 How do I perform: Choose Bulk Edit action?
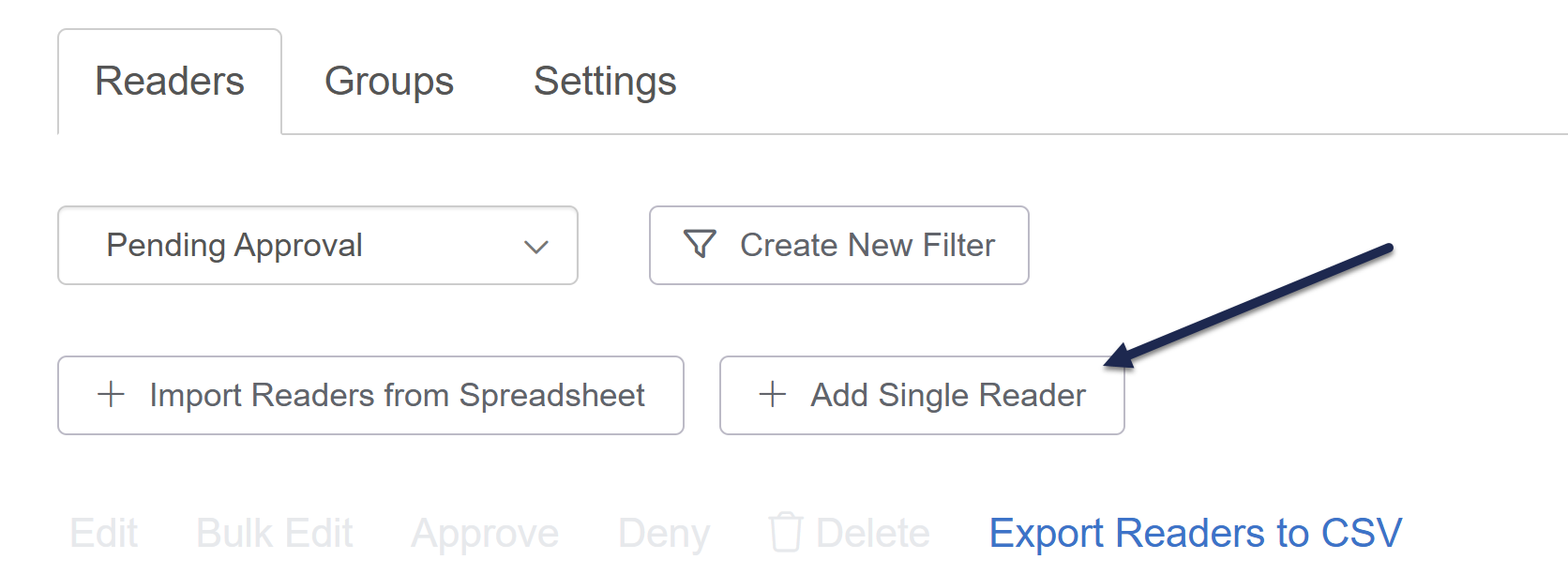pyautogui.click(x=274, y=534)
